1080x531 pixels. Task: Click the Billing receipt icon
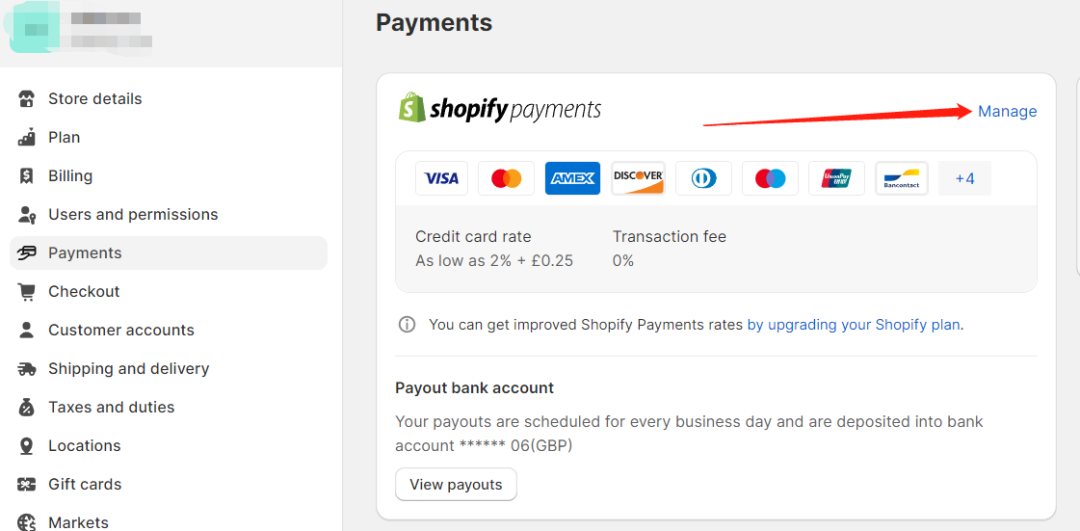coord(26,176)
